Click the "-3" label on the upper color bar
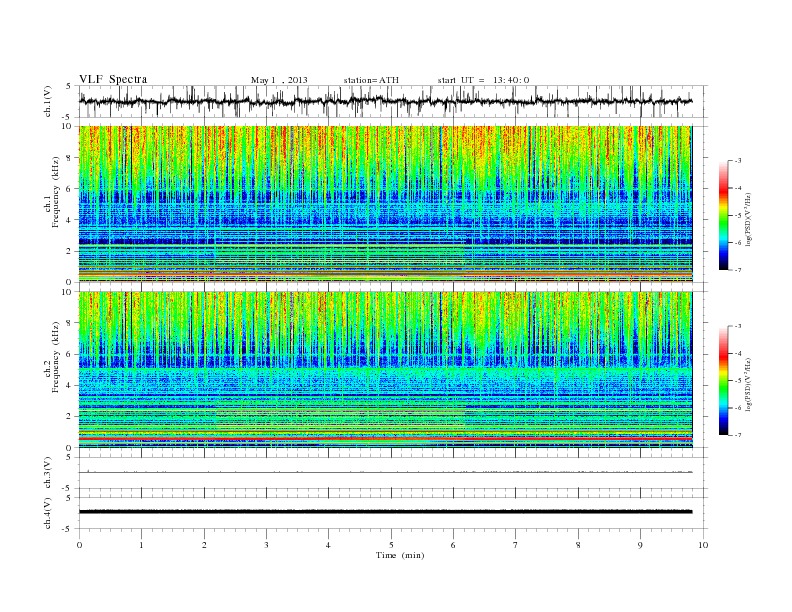Screen dimensions: 792x612 pyautogui.click(x=738, y=161)
